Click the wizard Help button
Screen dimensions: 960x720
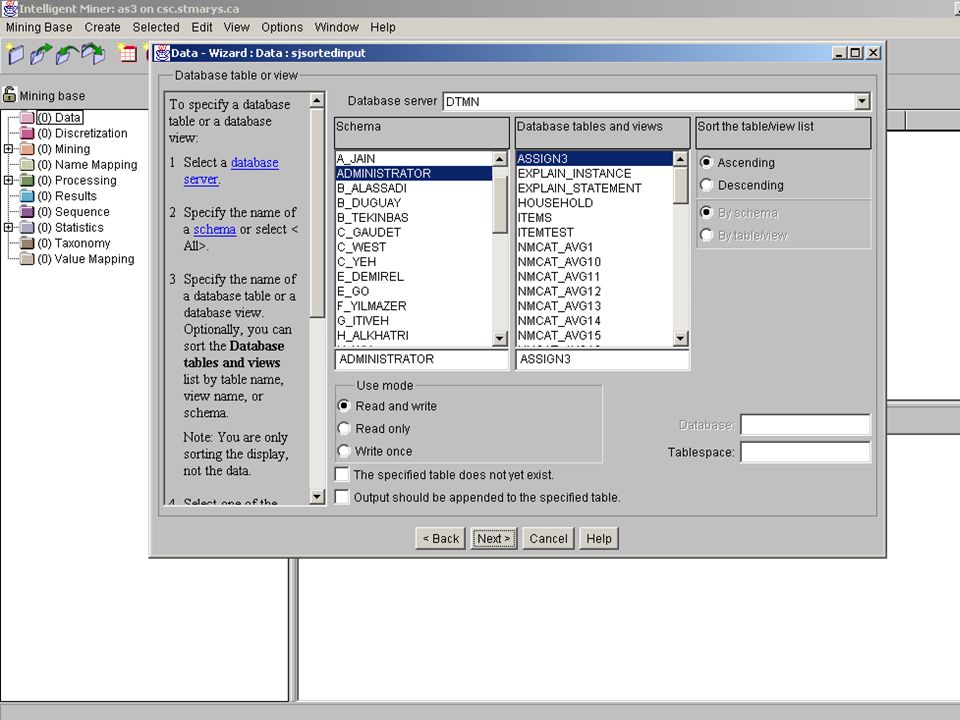point(599,539)
